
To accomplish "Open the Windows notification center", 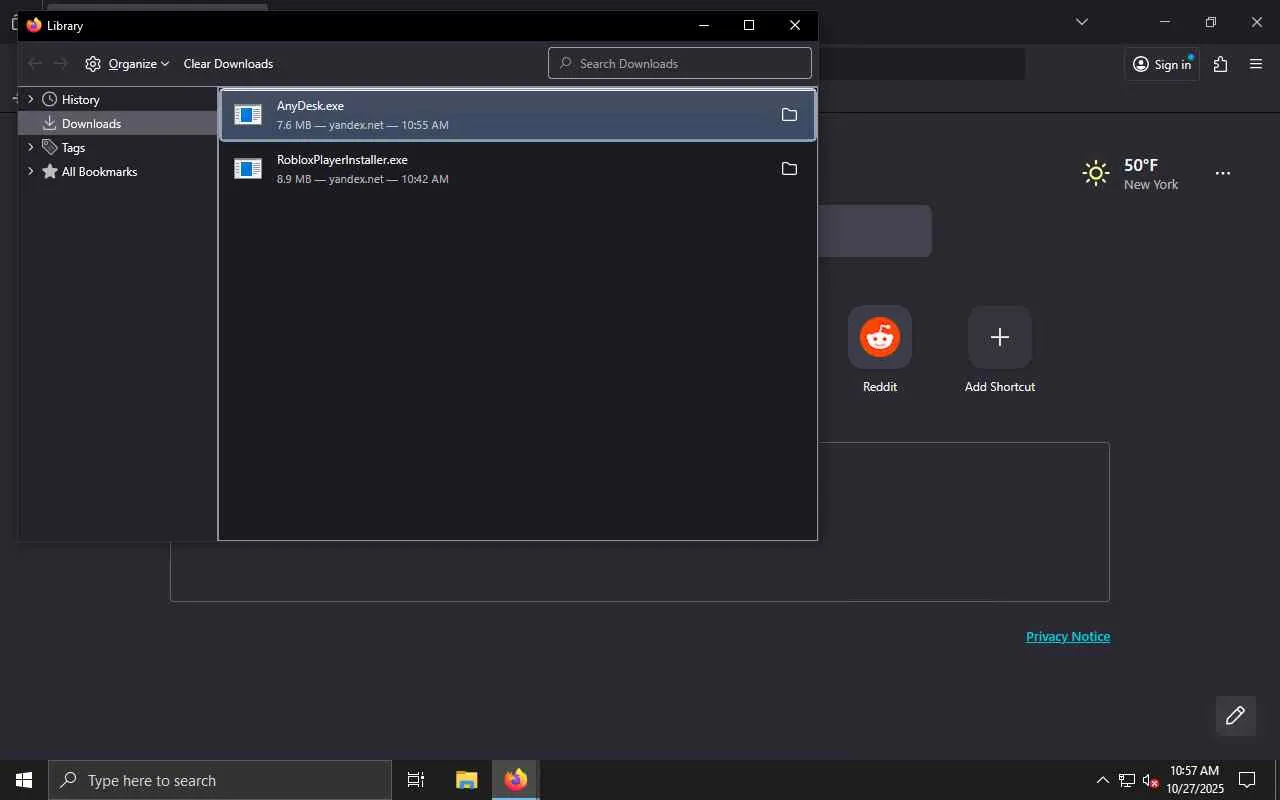I will click(x=1248, y=780).
